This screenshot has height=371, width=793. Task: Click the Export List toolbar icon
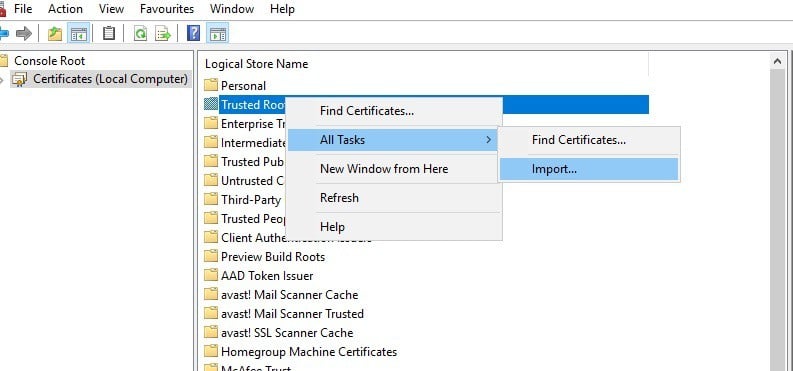coord(163,34)
